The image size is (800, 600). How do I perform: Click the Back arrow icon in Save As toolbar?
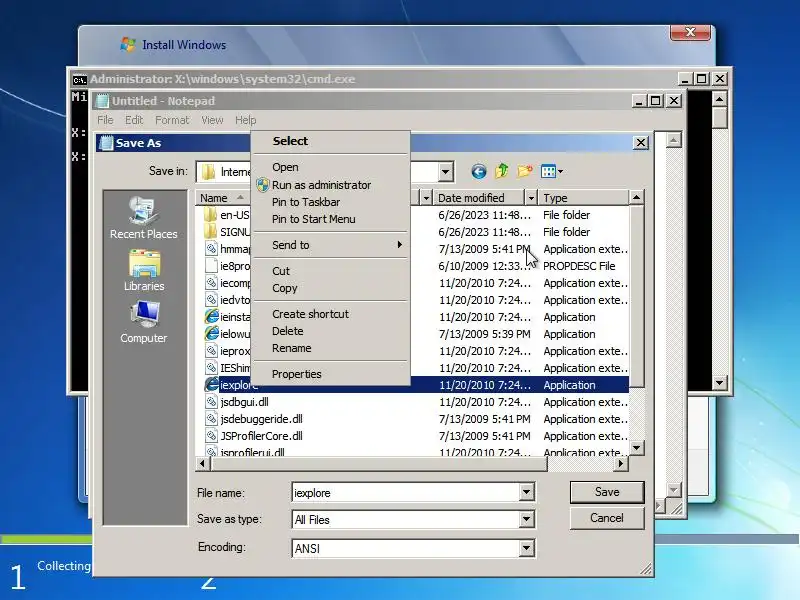point(478,171)
